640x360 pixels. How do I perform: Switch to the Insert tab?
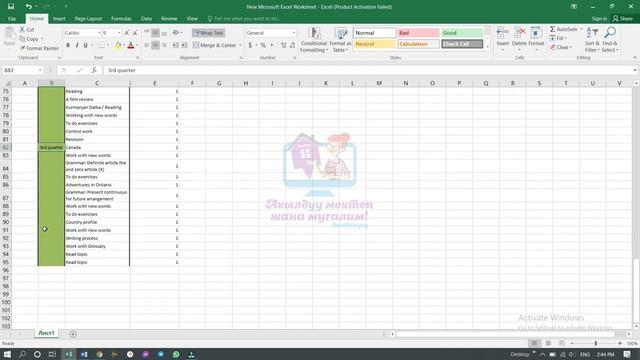click(59, 19)
